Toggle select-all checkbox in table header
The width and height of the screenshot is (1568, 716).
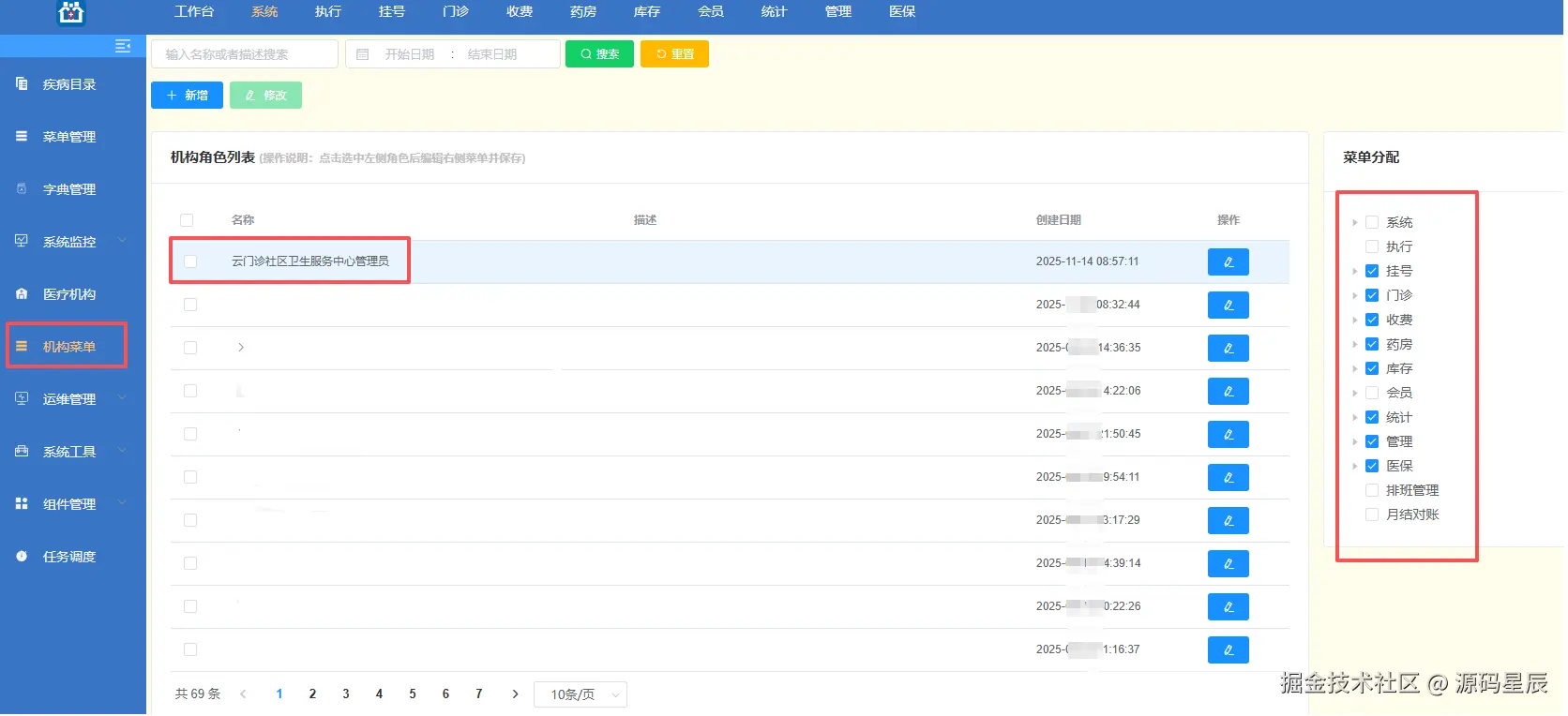187,220
